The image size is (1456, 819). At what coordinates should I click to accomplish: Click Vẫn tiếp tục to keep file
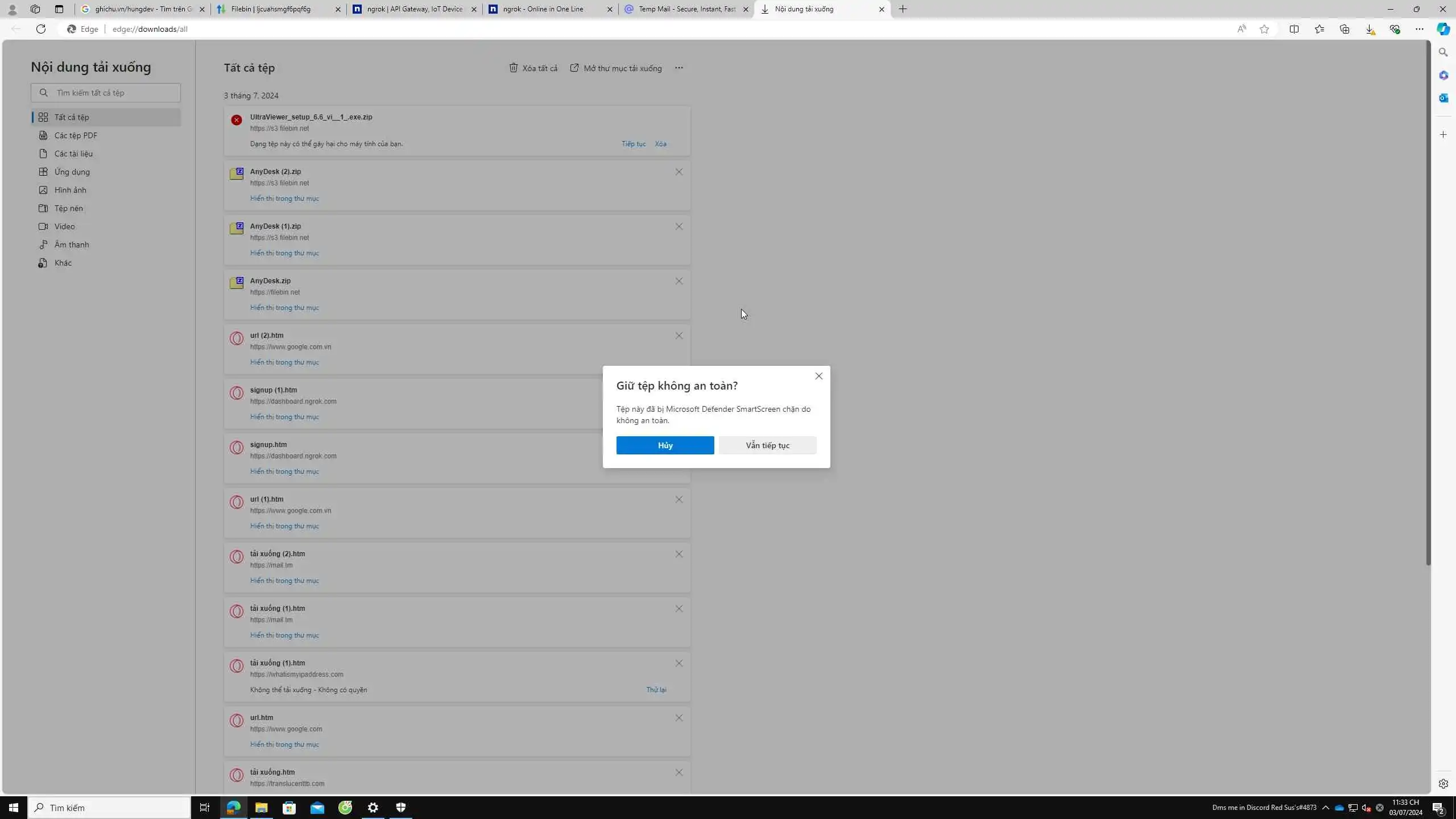767,445
